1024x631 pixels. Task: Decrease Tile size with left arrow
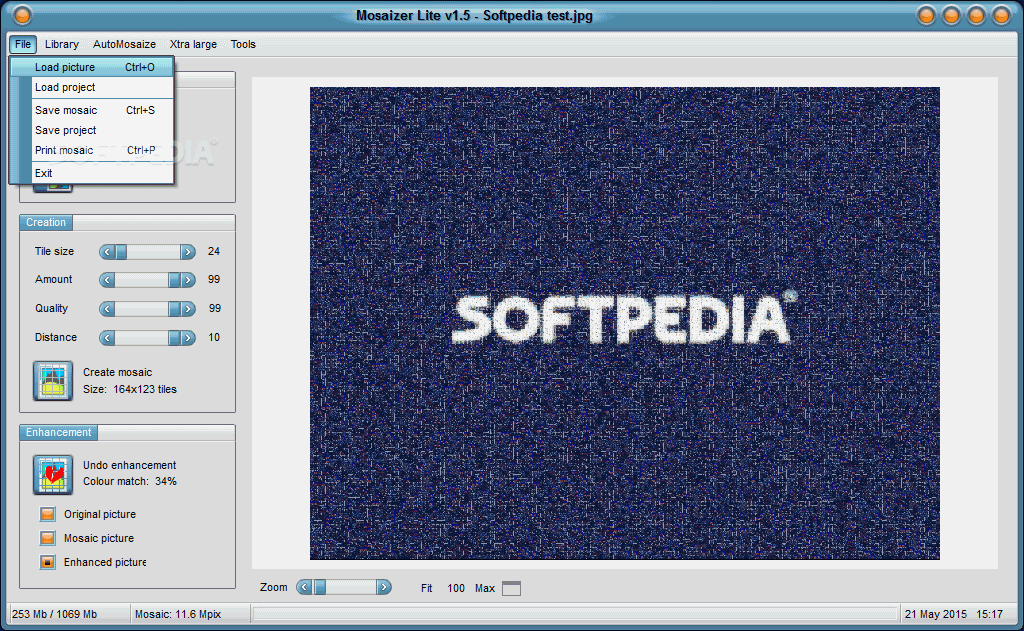coord(107,251)
